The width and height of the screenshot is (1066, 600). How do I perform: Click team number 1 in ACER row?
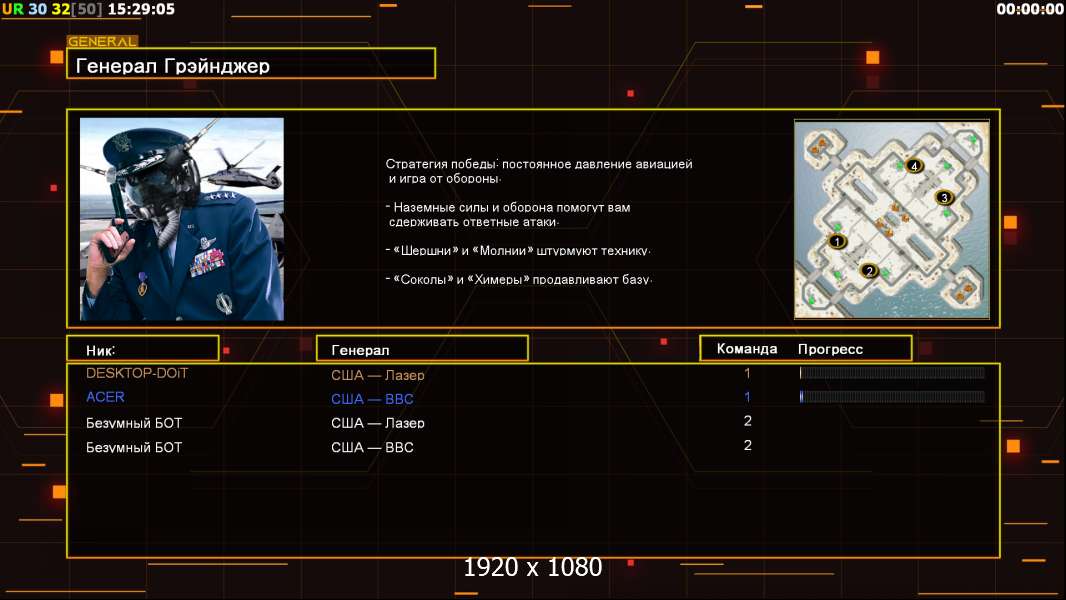pos(747,397)
